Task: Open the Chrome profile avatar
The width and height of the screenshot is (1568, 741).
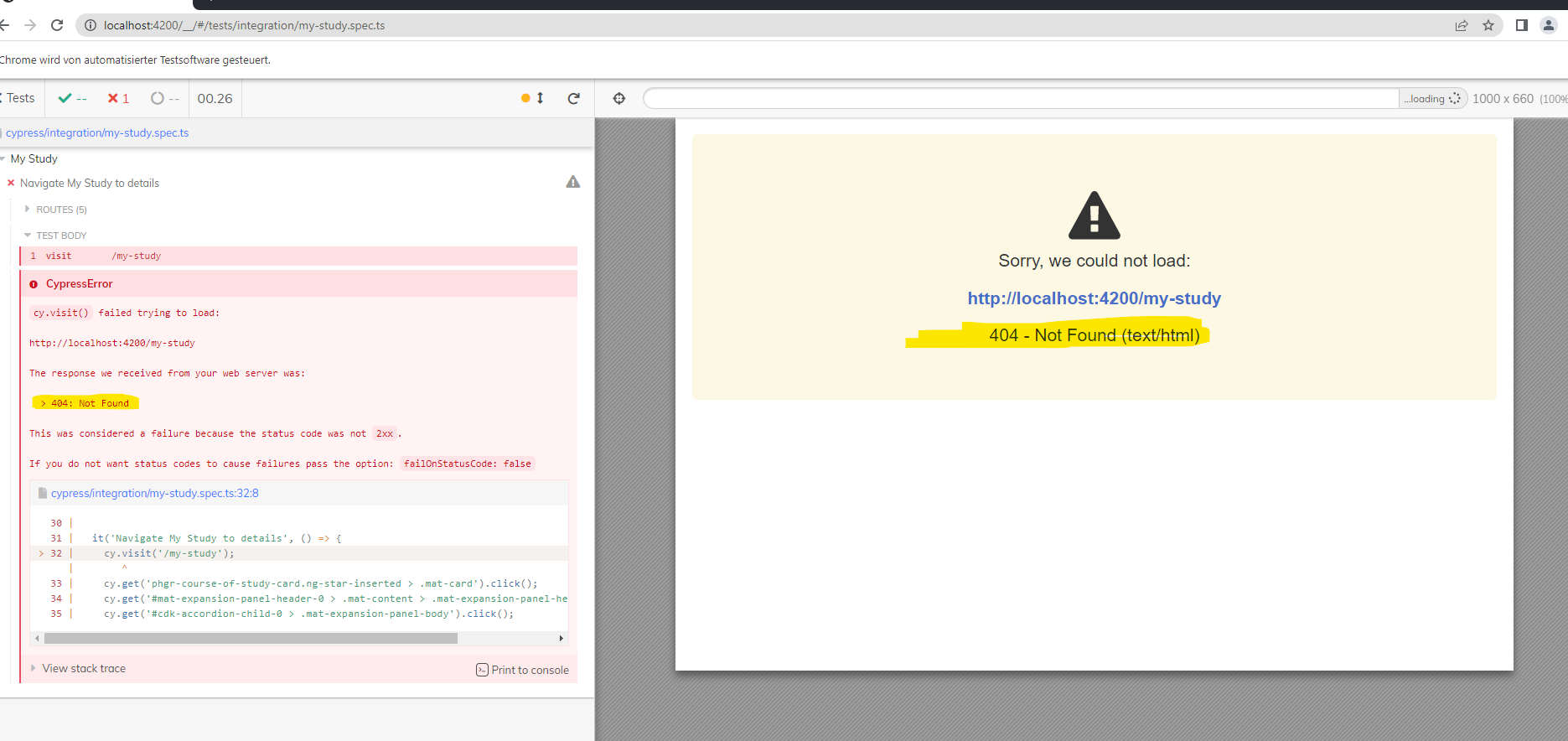Action: (1549, 25)
